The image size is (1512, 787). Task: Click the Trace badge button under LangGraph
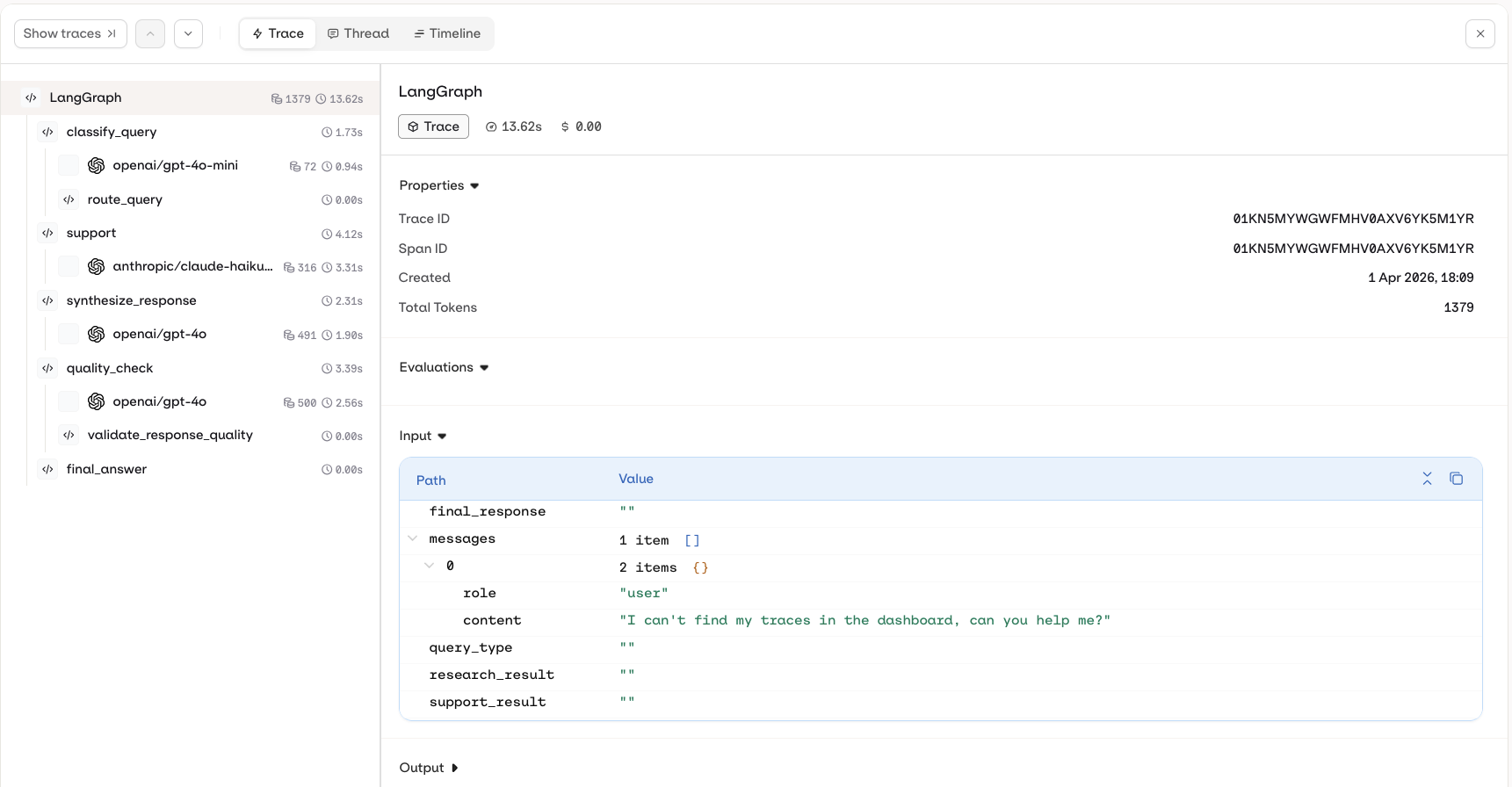click(x=433, y=126)
